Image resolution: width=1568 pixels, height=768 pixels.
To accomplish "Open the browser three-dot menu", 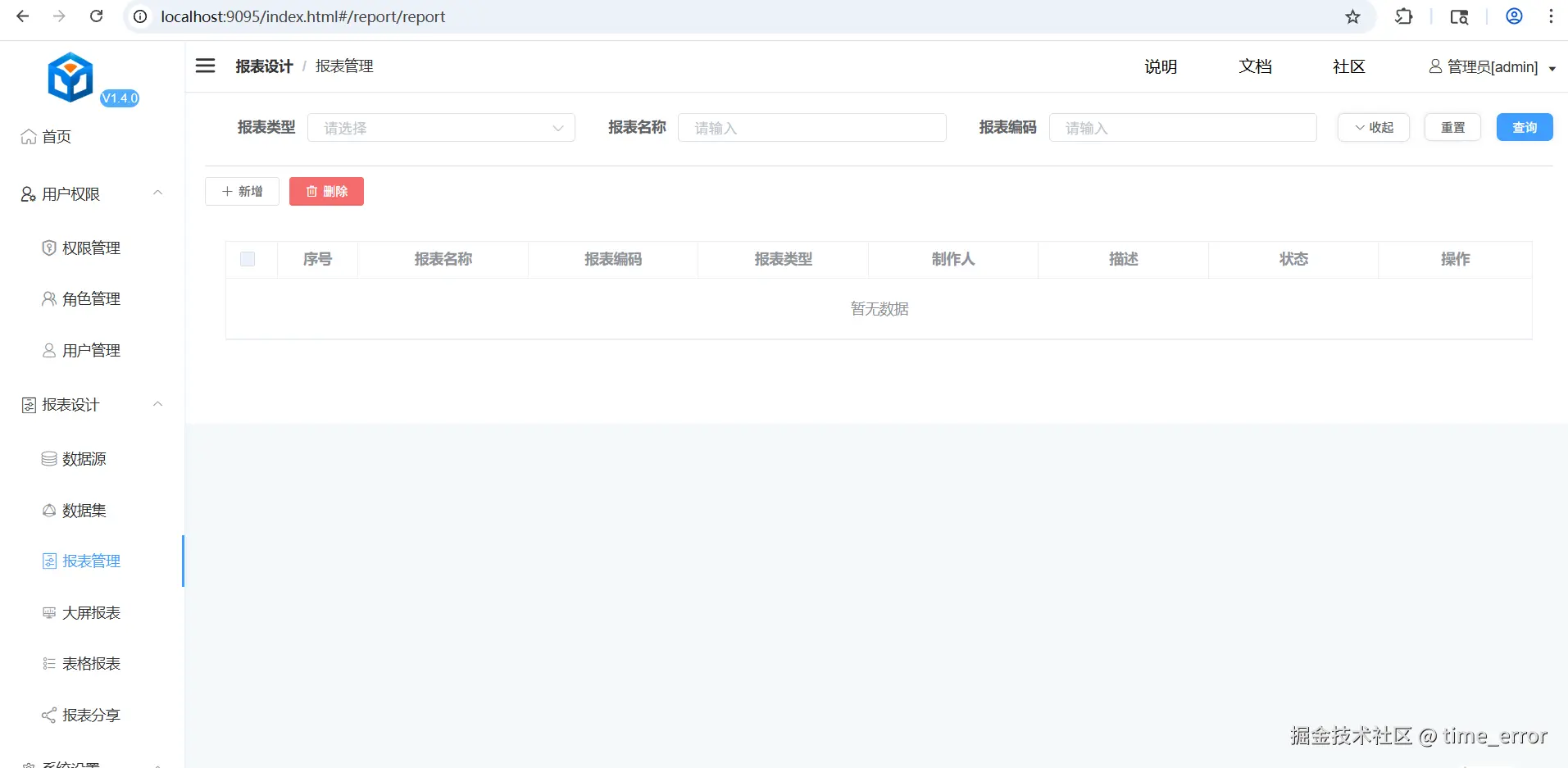I will 1551,16.
